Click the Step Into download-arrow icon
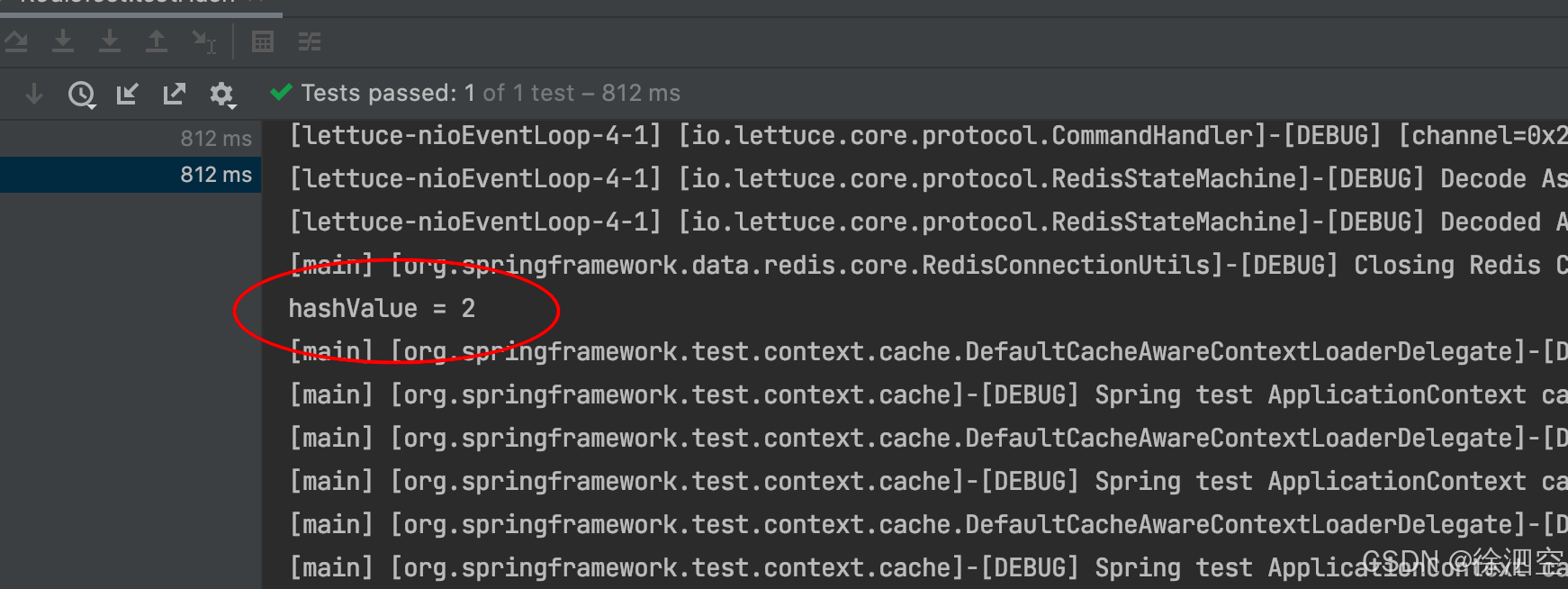The width and height of the screenshot is (1568, 589). (x=63, y=41)
